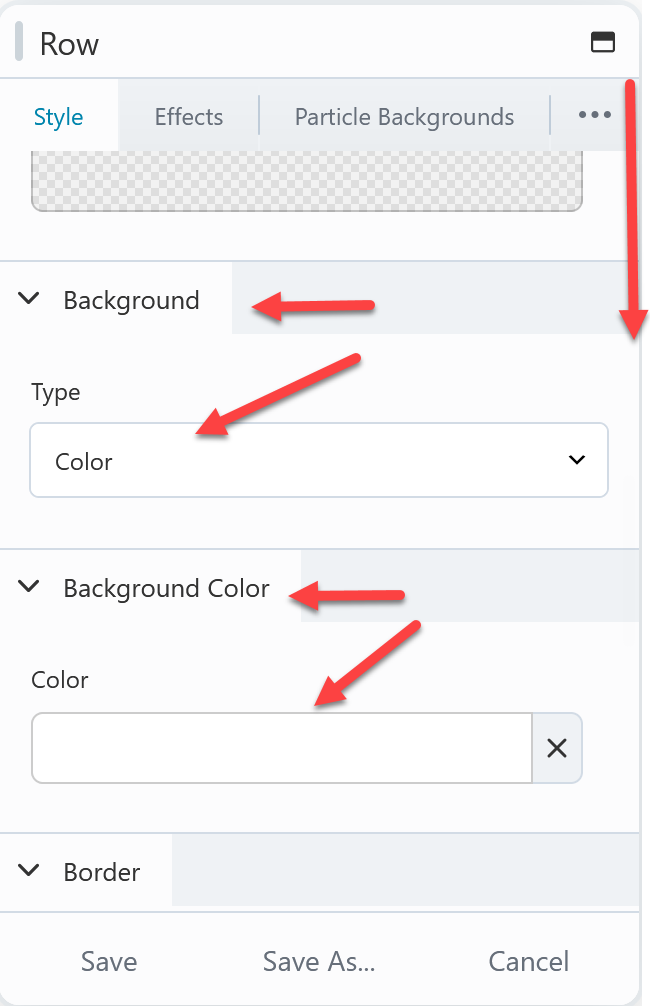
Task: Switch to the Effects tab
Action: click(189, 117)
